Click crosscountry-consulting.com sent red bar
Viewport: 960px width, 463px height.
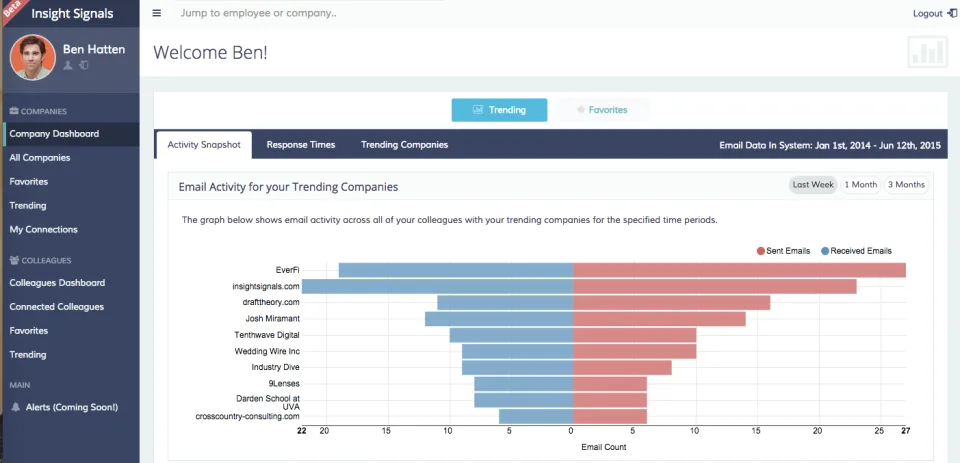[610, 416]
